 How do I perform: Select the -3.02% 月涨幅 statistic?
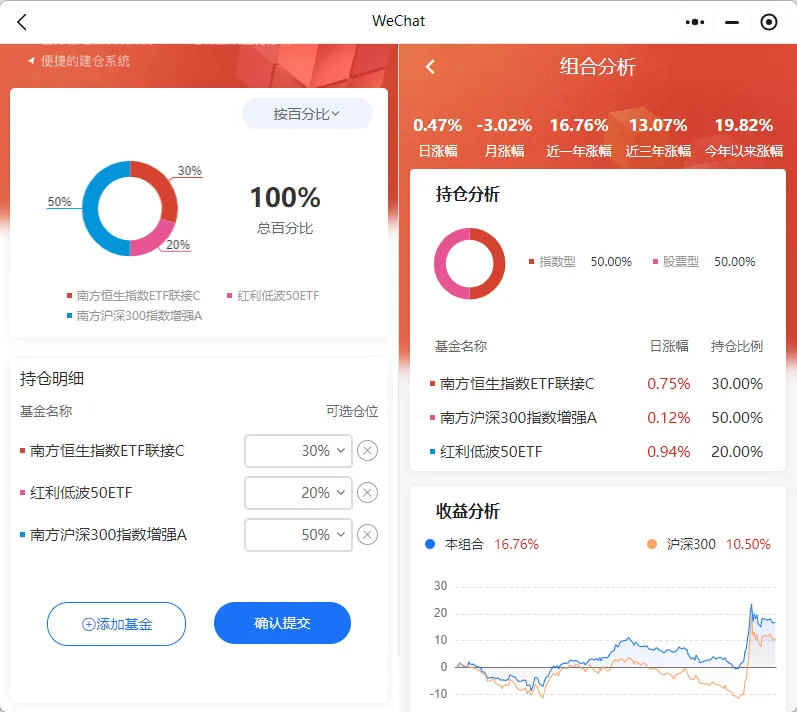pyautogui.click(x=504, y=137)
